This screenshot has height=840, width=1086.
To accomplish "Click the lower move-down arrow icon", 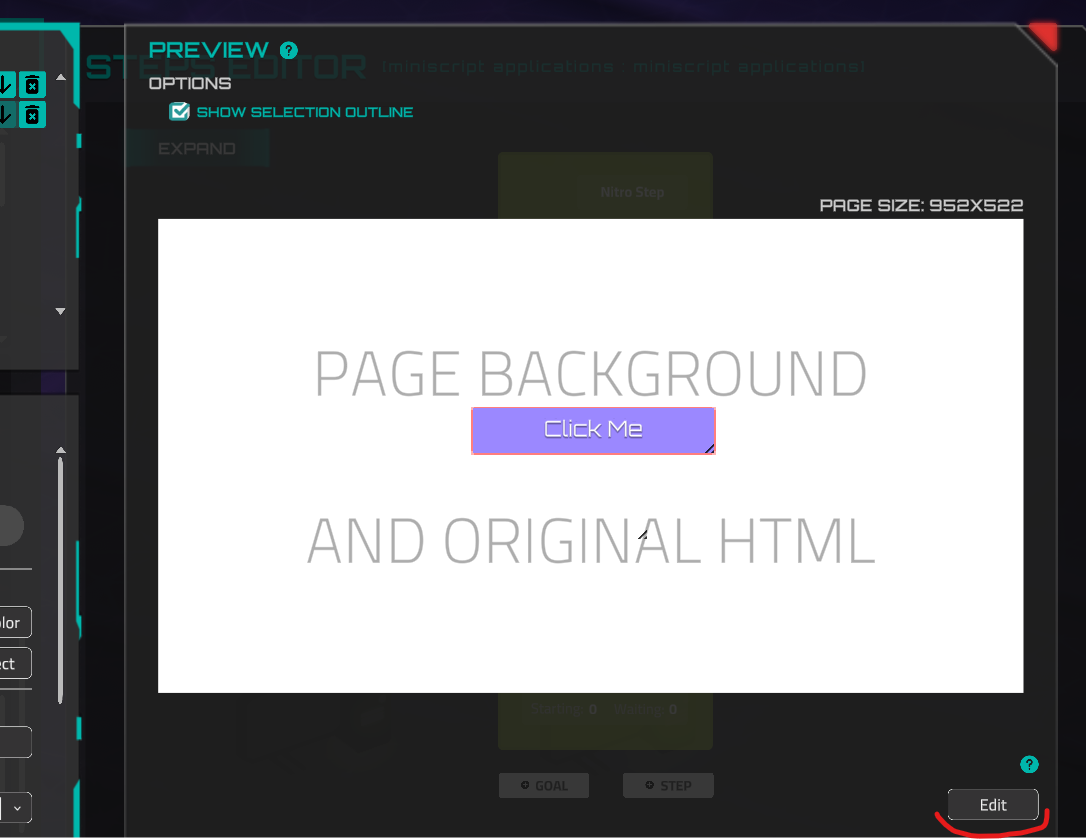I will 9,114.
